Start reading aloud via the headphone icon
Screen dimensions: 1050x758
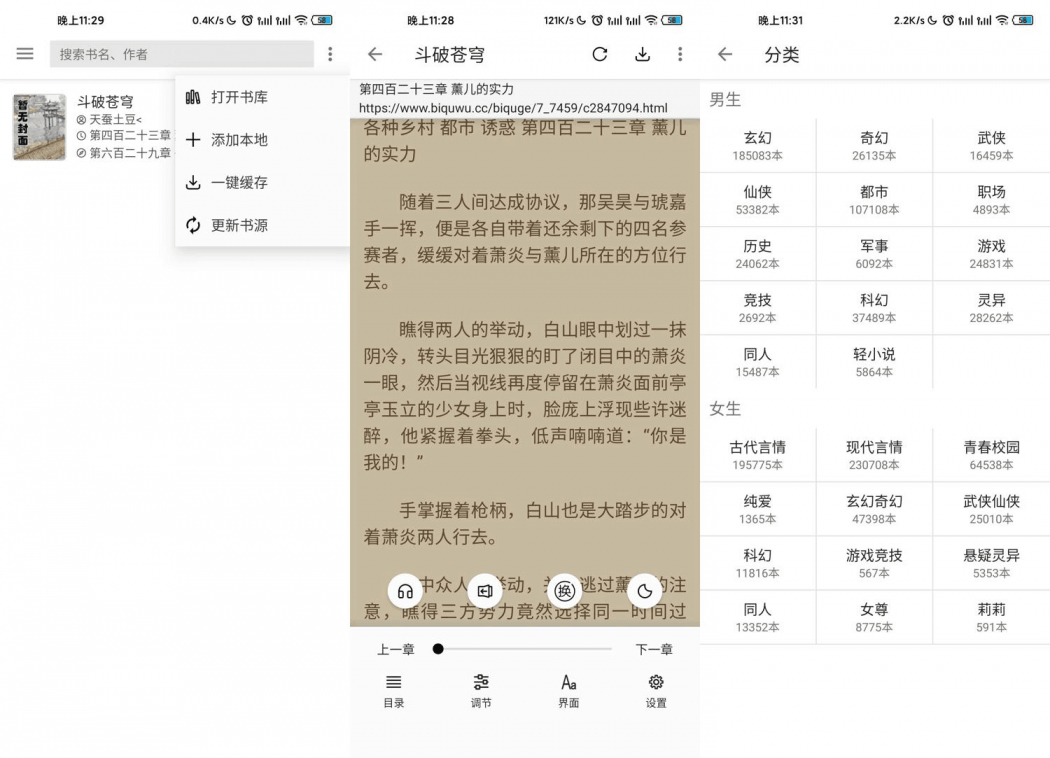click(x=405, y=591)
